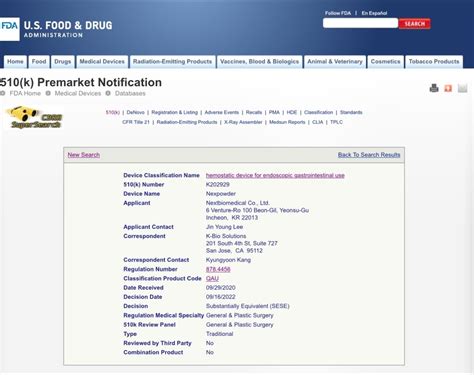Click 510(k) Premarket Notification heading
This screenshot has width=474, height=375.
coord(81,82)
